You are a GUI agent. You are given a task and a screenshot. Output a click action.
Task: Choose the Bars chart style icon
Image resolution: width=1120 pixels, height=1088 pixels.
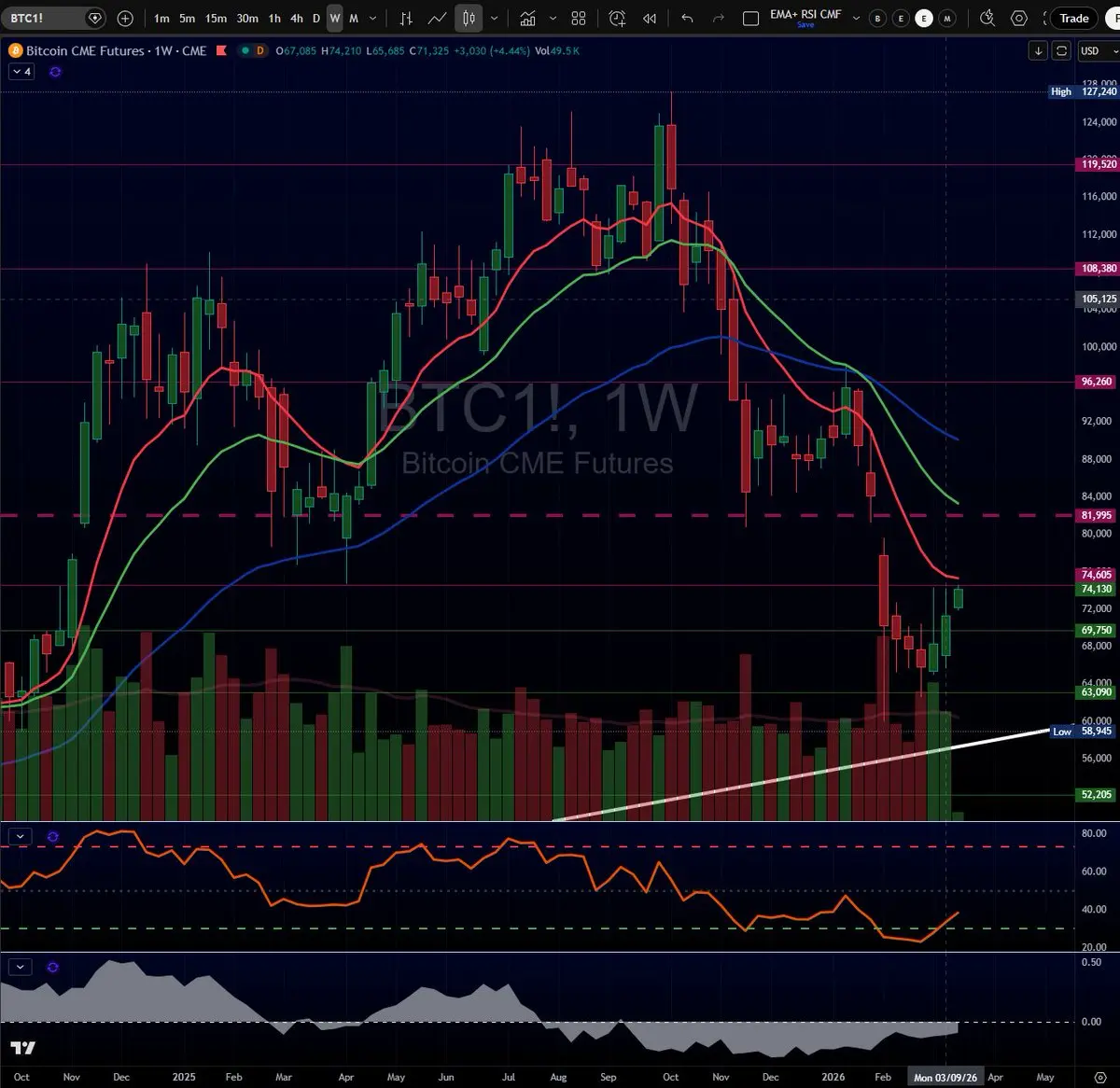point(406,18)
